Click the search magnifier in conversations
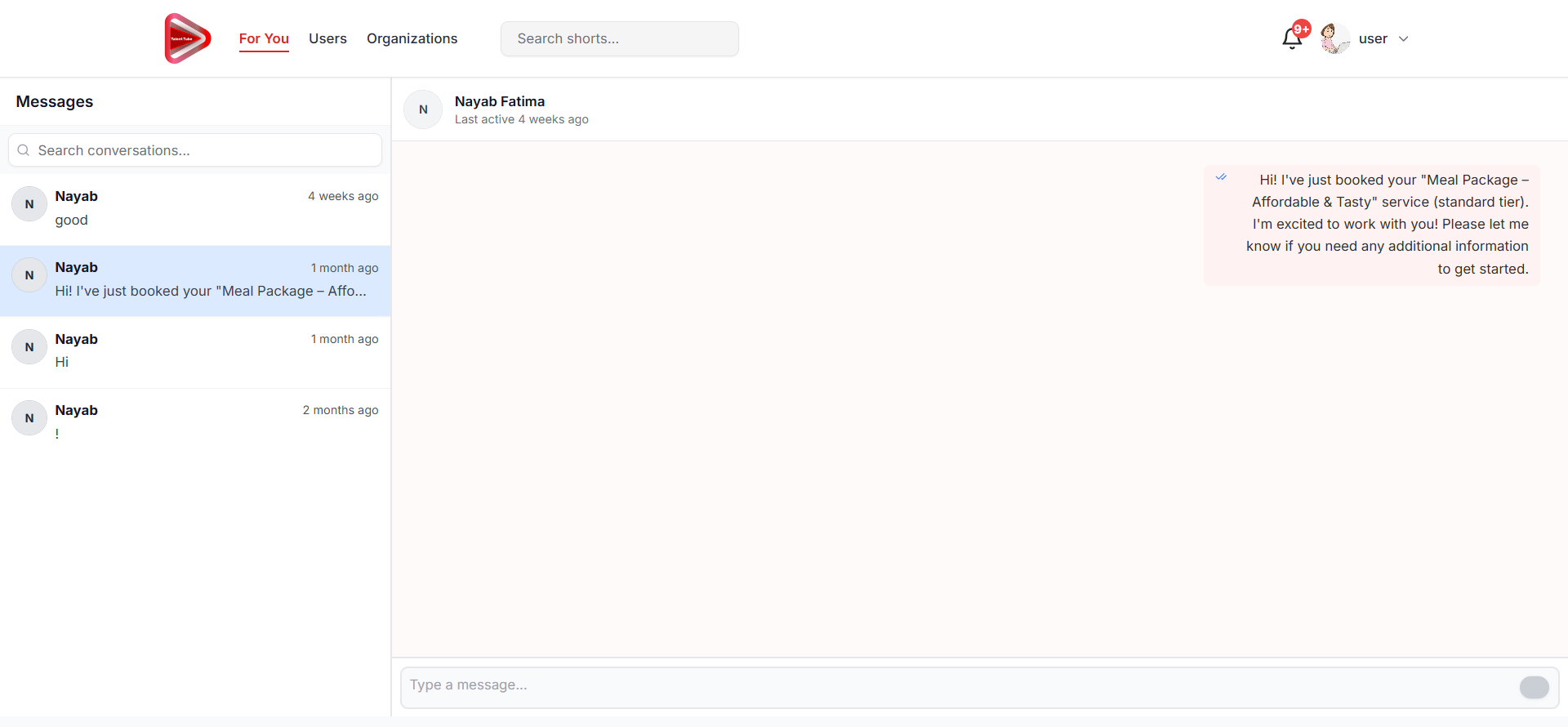Viewport: 1568px width, 727px height. (24, 150)
